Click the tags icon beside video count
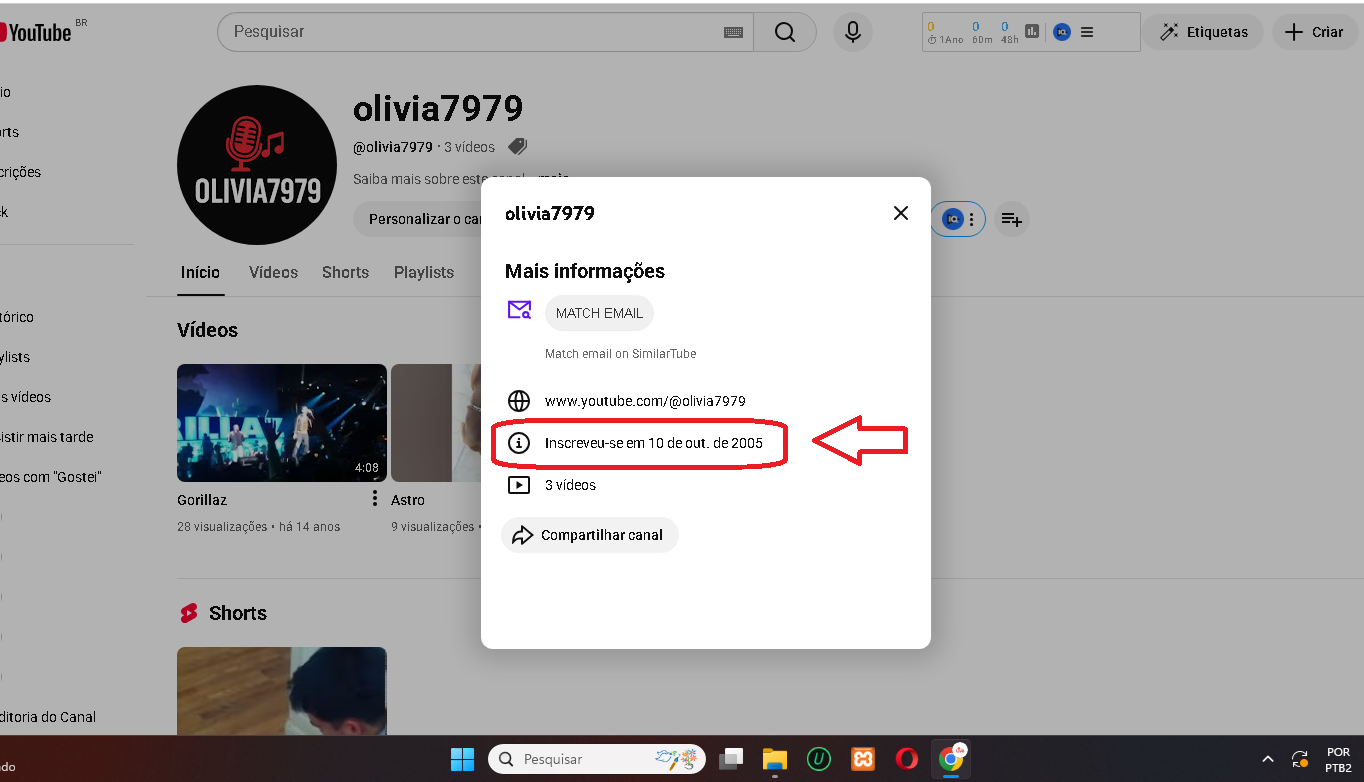The image size is (1364, 782). [517, 147]
